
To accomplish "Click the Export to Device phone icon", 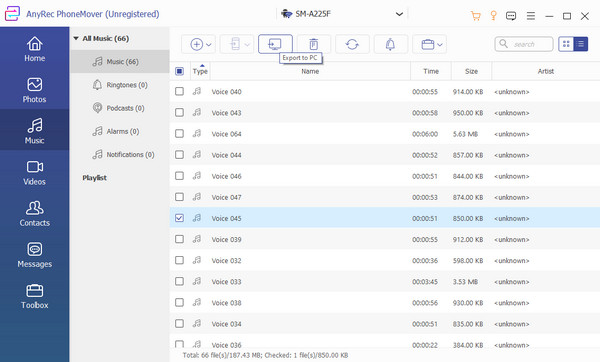I will (x=235, y=44).
